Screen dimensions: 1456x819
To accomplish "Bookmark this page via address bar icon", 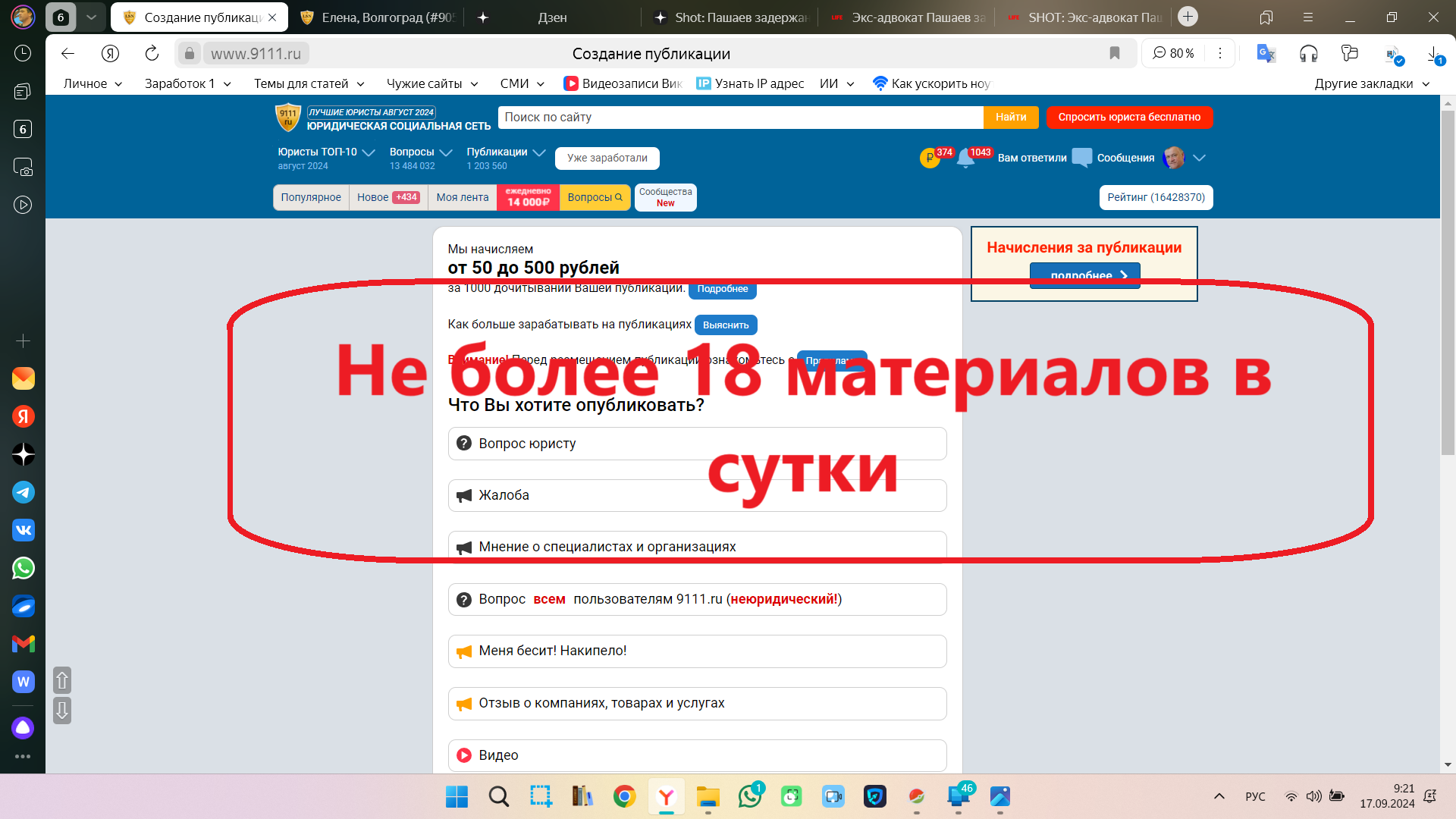I will 1114,53.
